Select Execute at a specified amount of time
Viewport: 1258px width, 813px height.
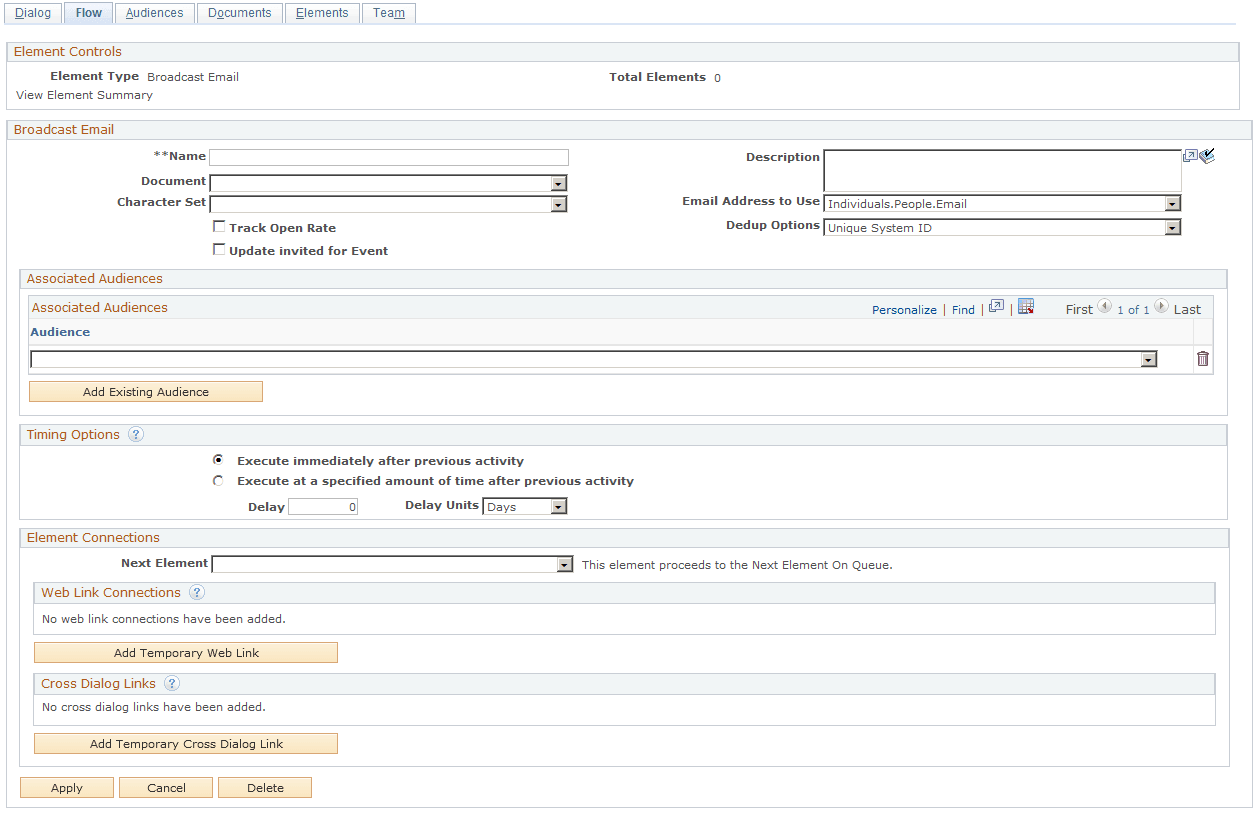pyautogui.click(x=219, y=480)
